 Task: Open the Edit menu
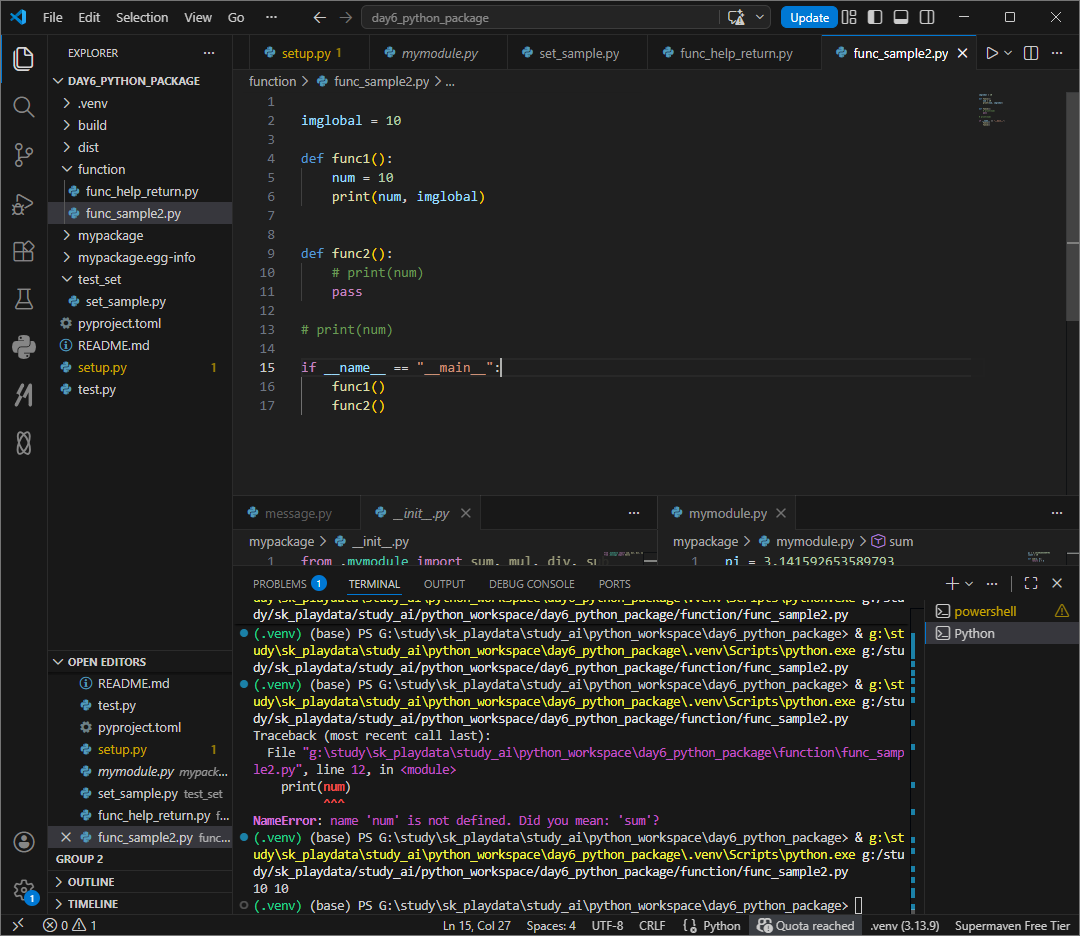click(89, 17)
